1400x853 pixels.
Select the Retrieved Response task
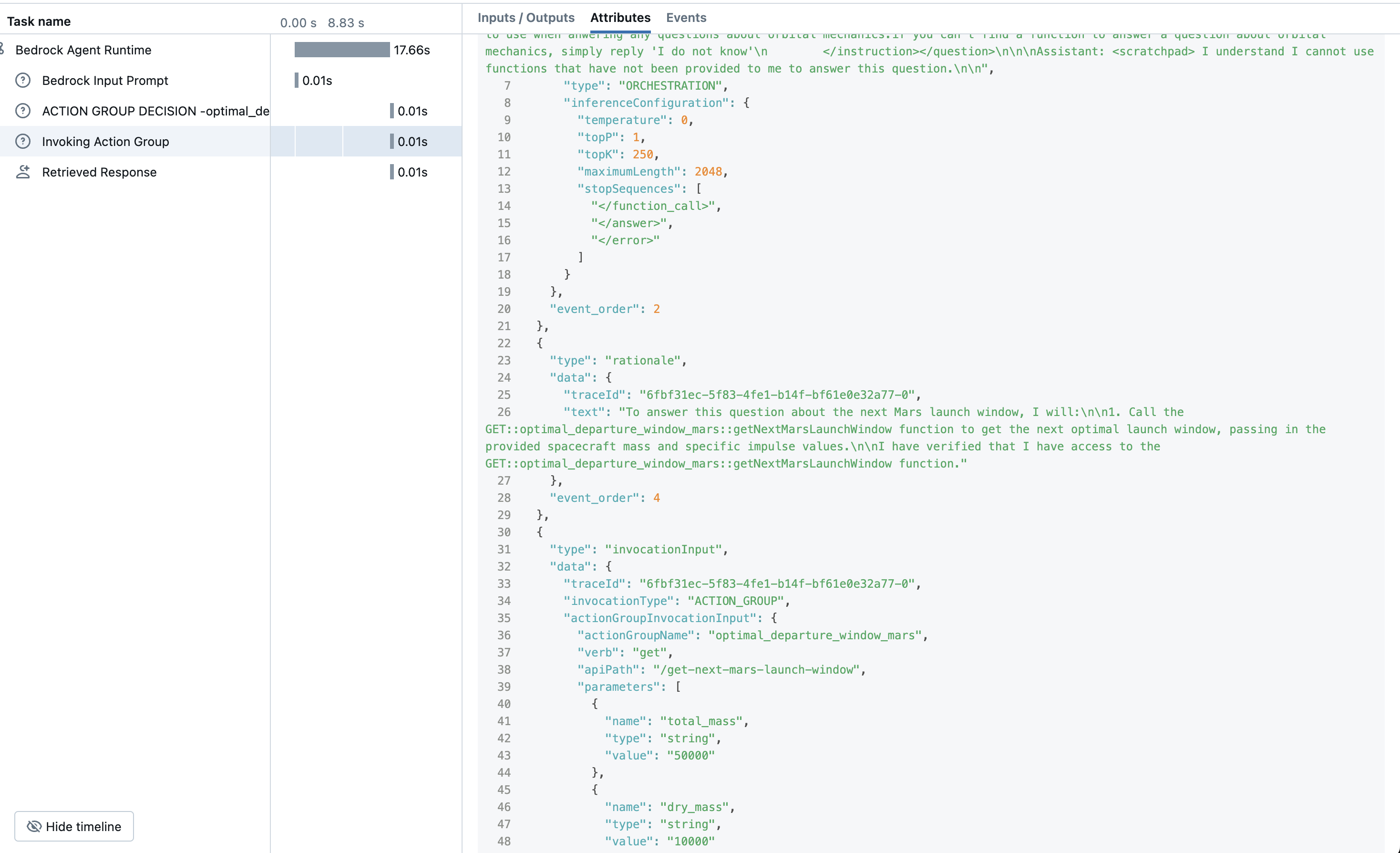99,172
